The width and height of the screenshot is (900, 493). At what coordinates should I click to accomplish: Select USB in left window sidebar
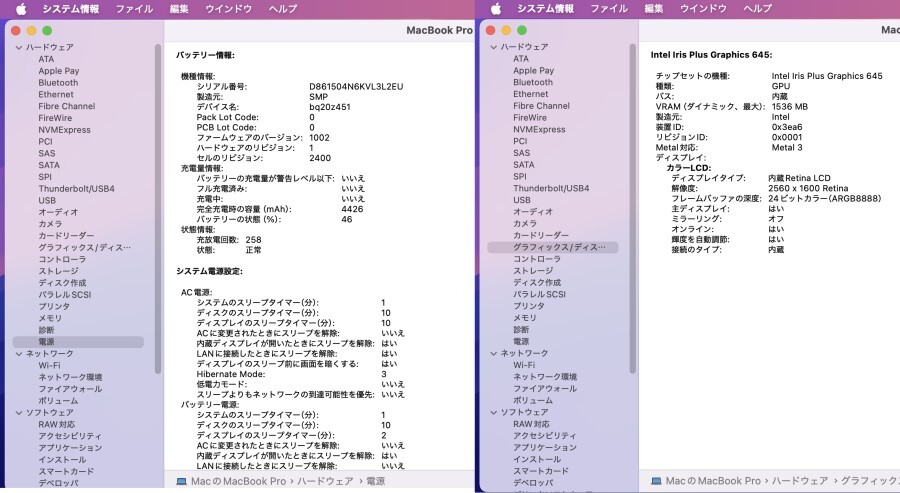(x=47, y=200)
